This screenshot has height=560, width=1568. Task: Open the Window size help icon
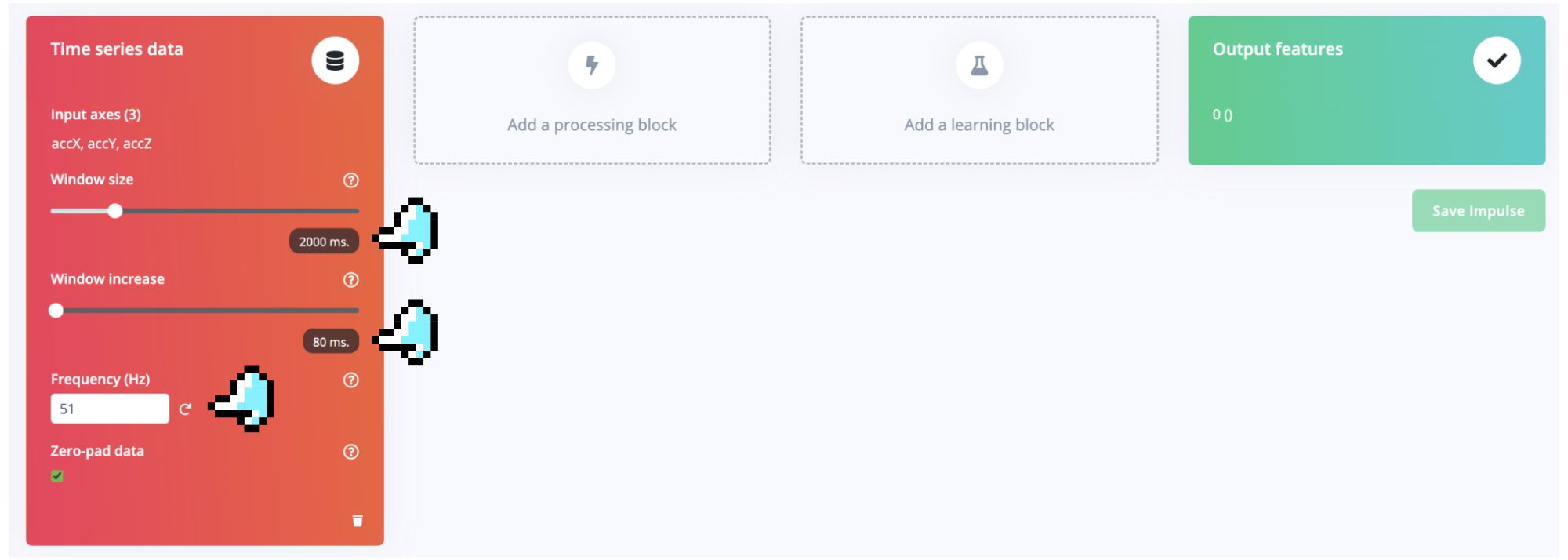point(351,180)
